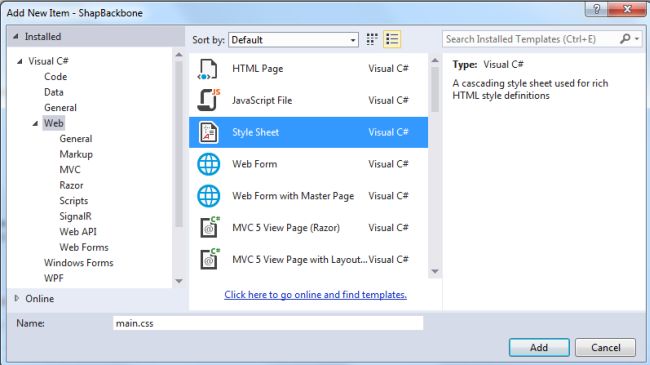Select the Scripts category

click(74, 201)
